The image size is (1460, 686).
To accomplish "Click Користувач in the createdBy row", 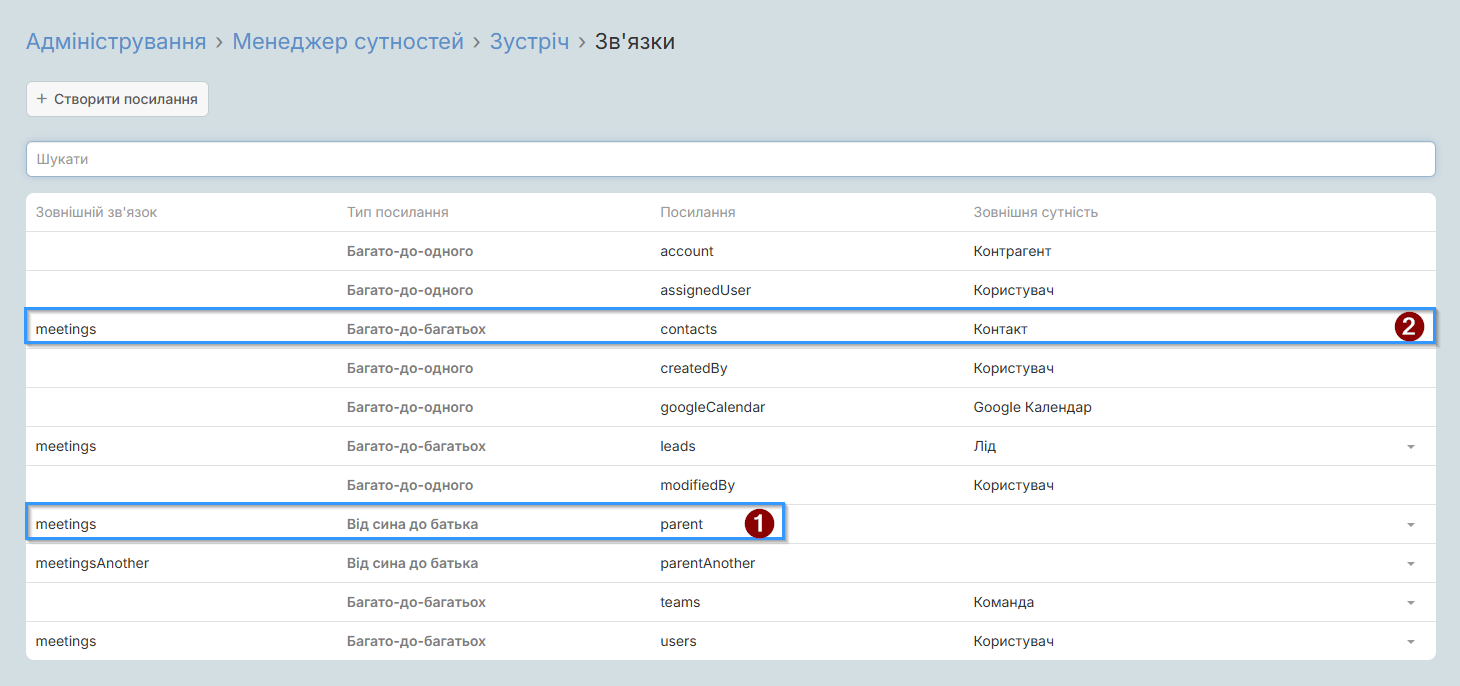I will 1013,368.
